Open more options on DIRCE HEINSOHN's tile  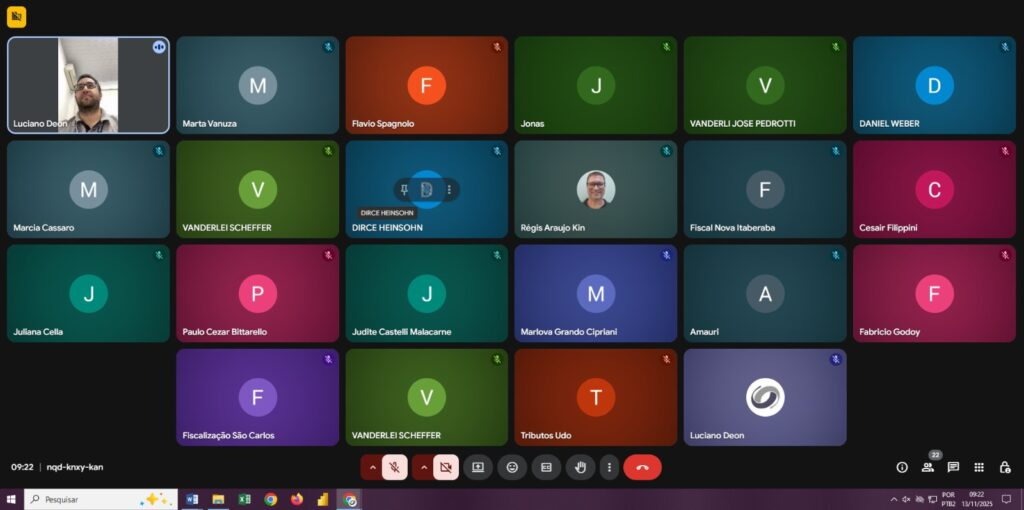tap(449, 189)
